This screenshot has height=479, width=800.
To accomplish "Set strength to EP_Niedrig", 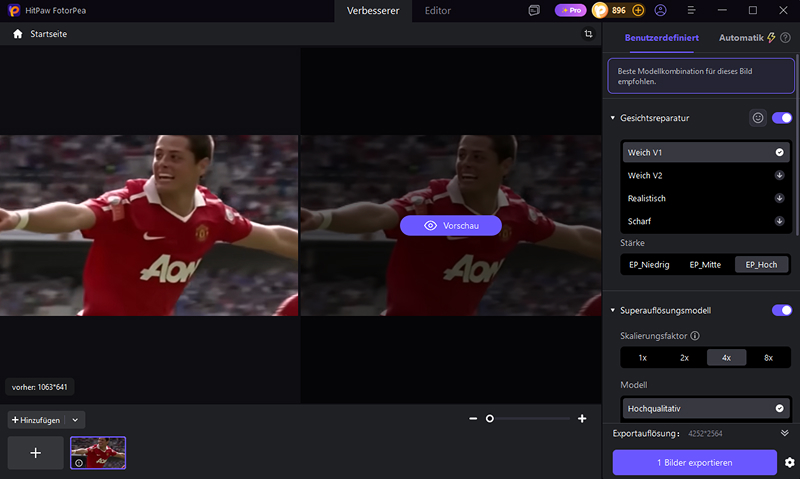I will click(x=649, y=265).
